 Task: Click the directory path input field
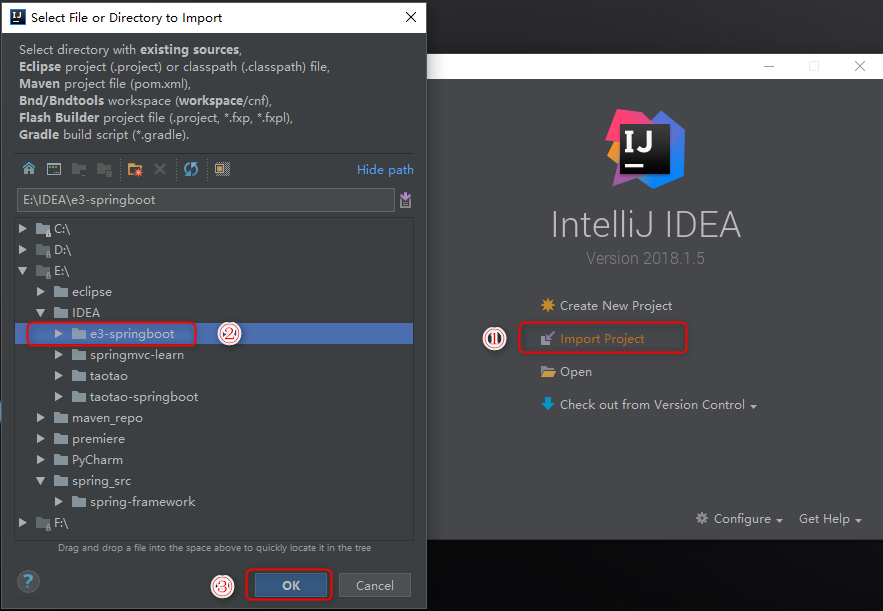coord(205,200)
